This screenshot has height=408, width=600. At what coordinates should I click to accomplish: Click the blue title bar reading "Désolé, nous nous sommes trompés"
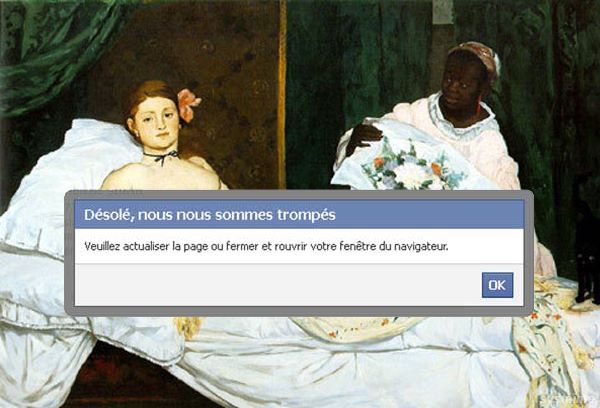click(299, 214)
